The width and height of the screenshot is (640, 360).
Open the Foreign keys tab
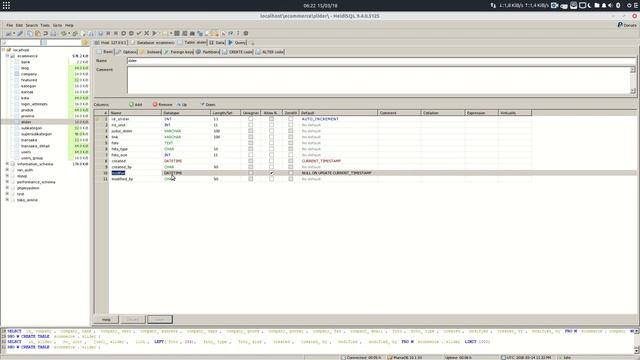click(178, 52)
